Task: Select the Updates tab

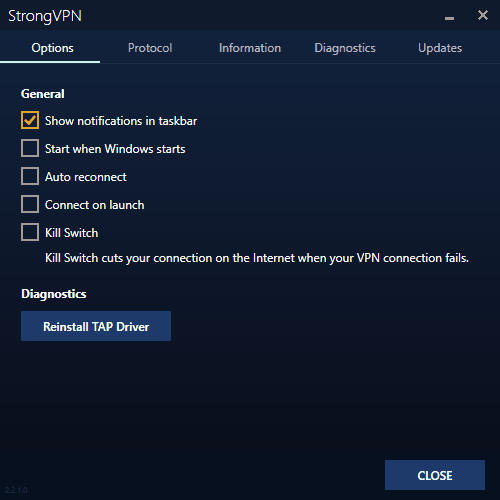Action: (x=440, y=48)
